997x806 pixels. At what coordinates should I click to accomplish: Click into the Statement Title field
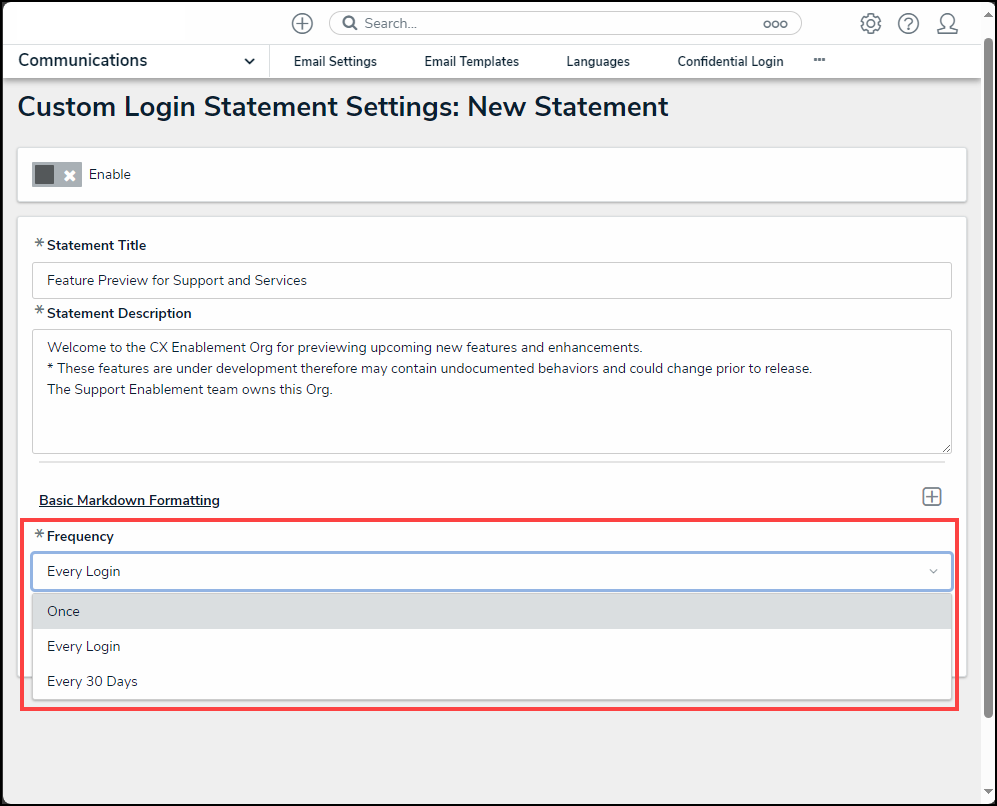(x=491, y=280)
